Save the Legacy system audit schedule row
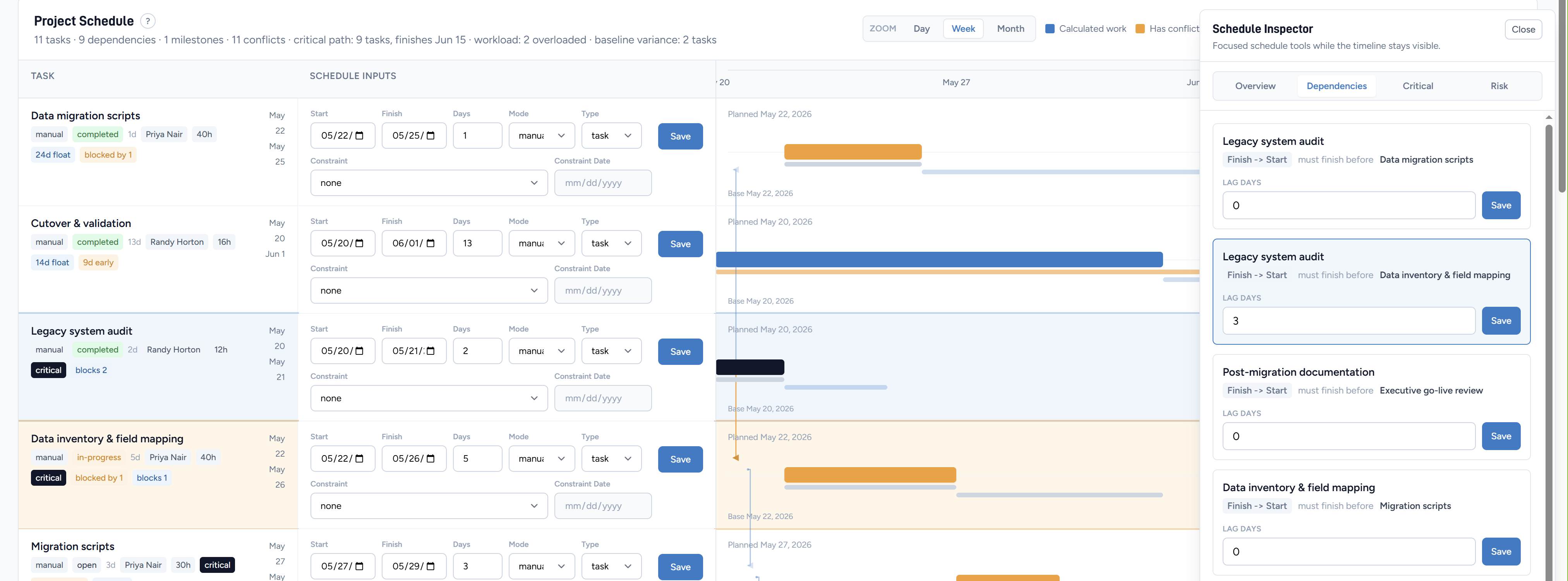This screenshot has width=1568, height=581. (680, 351)
